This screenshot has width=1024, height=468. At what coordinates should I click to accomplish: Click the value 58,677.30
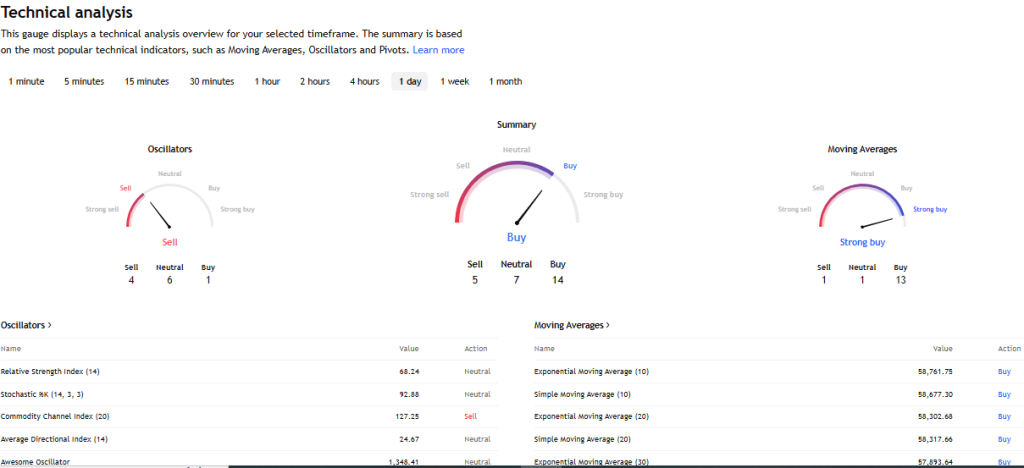click(935, 394)
